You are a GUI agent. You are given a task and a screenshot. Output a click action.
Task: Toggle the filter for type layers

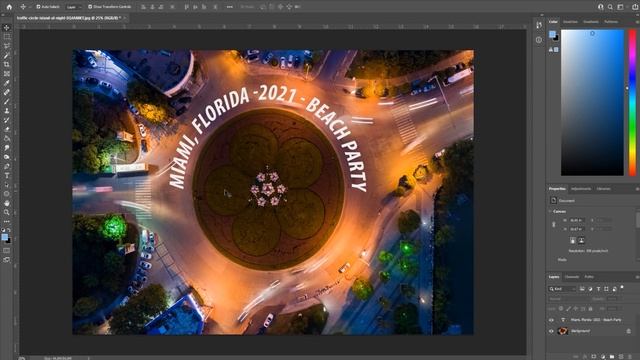tap(598, 289)
